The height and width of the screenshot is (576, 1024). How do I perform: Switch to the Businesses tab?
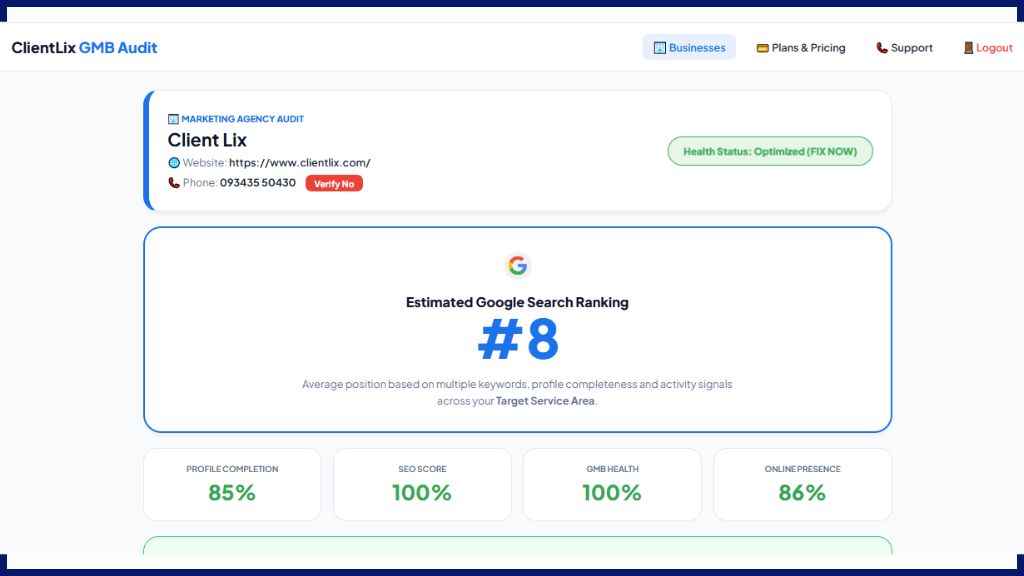click(x=689, y=47)
